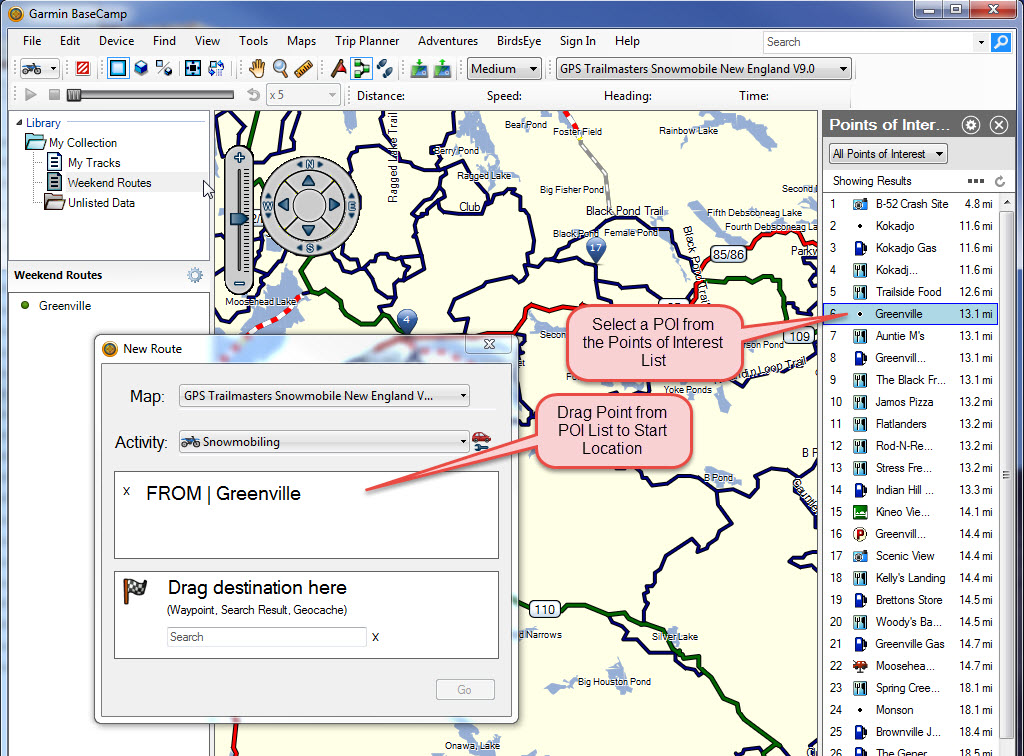Pan map south with compass down arrow

pos(309,230)
